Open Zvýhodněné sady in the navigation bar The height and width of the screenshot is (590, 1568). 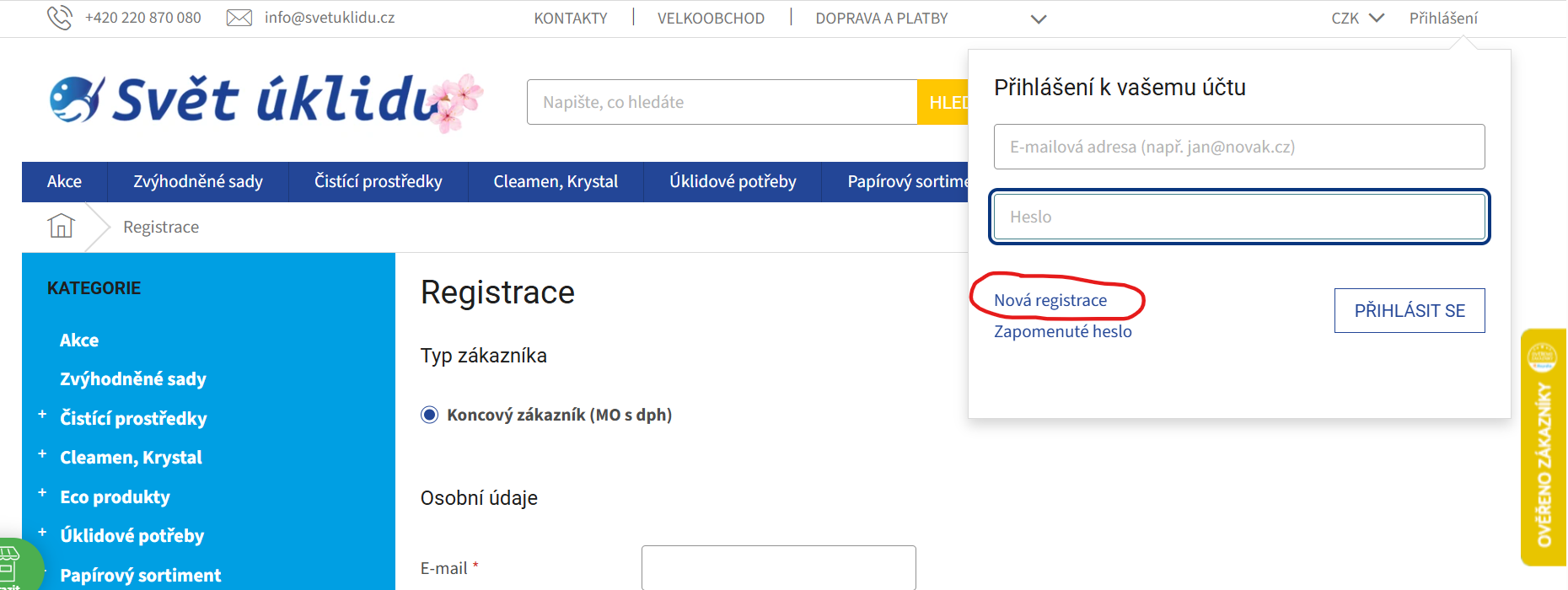pos(198,181)
